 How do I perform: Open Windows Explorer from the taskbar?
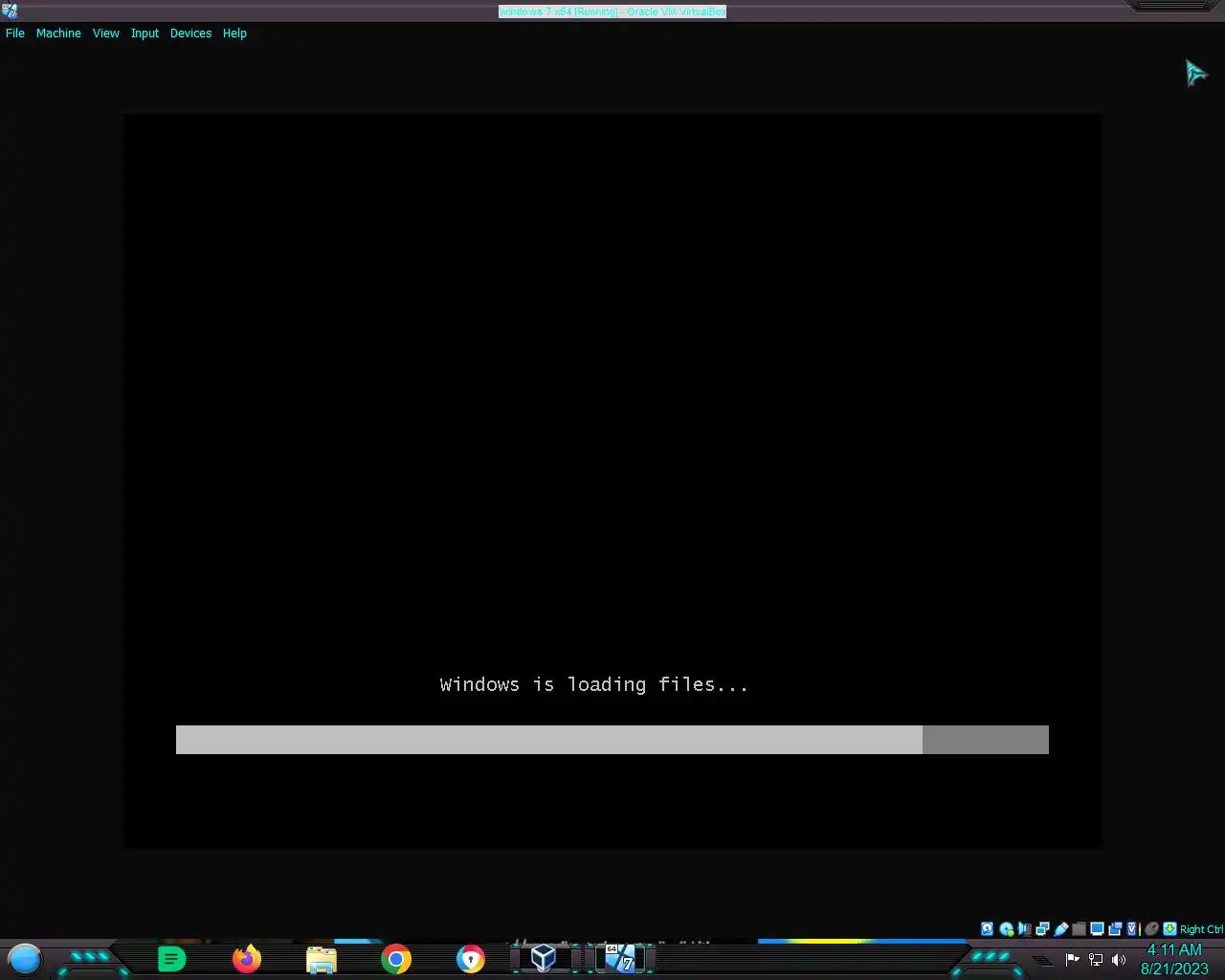(322, 959)
